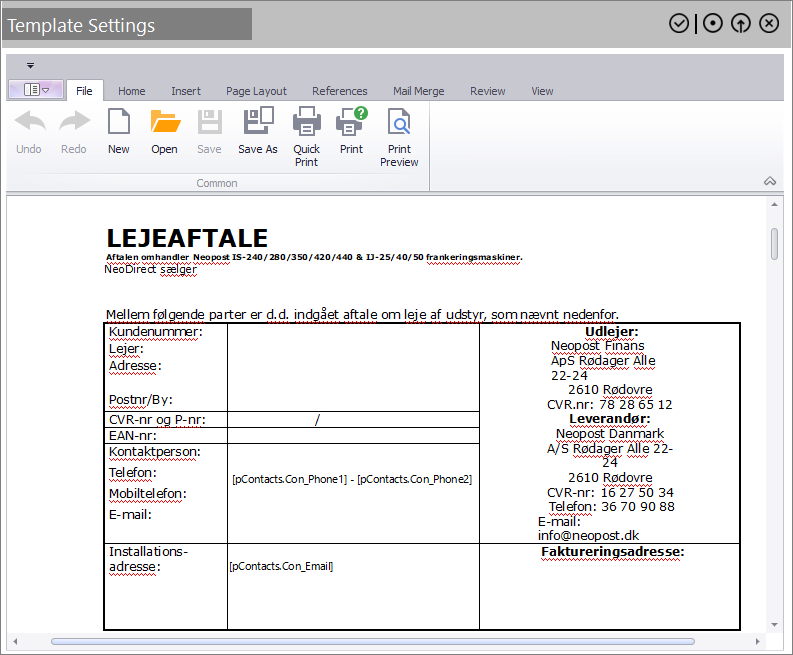793x655 pixels.
Task: Click the Save floppy disk icon
Action: click(x=209, y=122)
